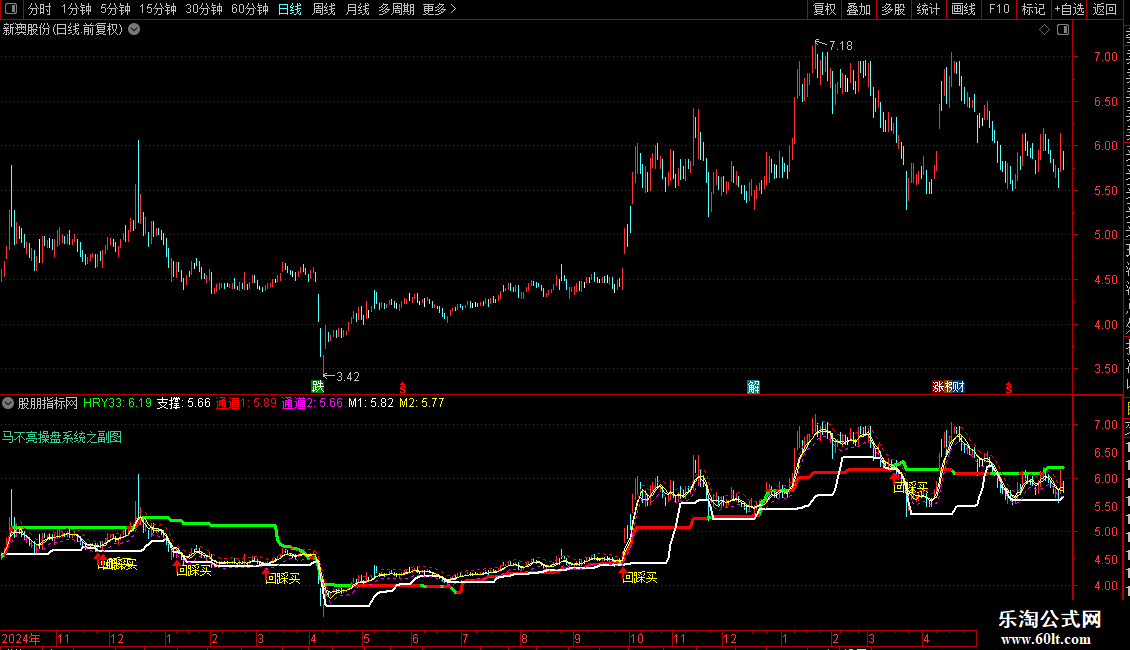
Task: Click the 3.42 low price label
Action: click(348, 377)
